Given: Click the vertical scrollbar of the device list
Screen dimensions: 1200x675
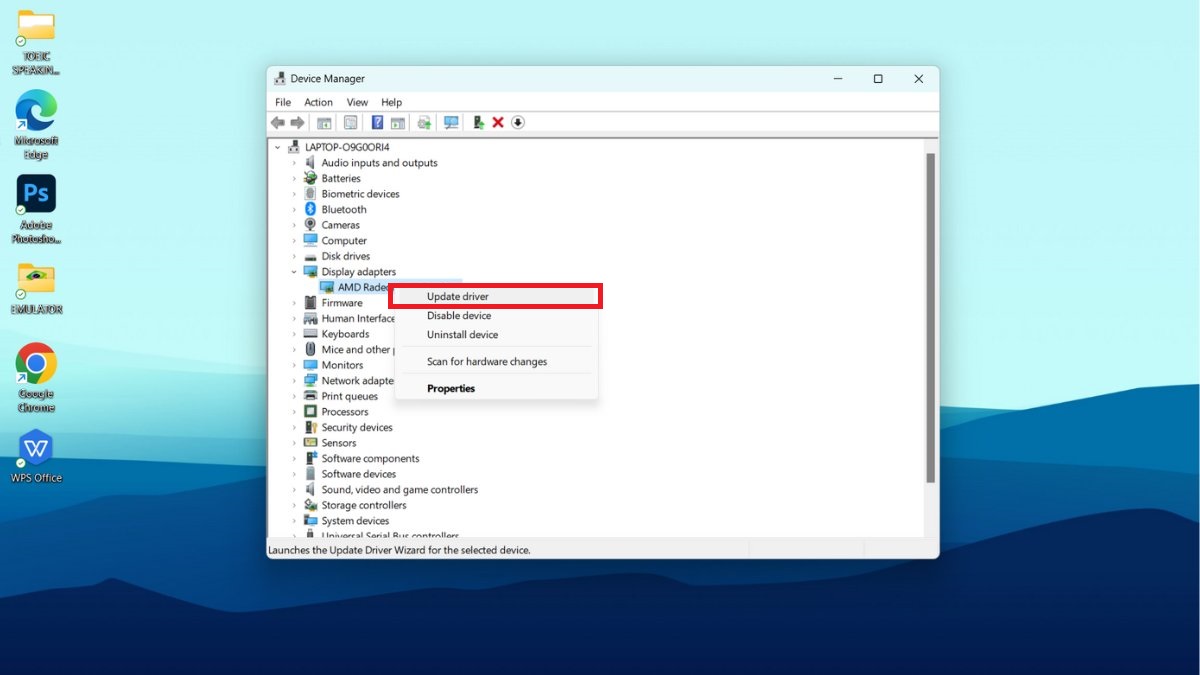Looking at the screenshot, I should pos(930,320).
